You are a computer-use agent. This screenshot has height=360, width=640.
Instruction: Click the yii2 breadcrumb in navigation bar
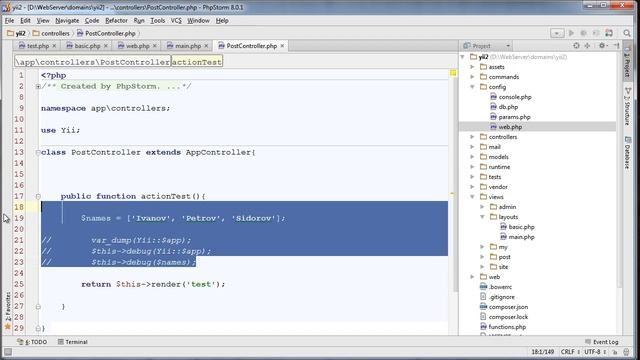(x=16, y=33)
